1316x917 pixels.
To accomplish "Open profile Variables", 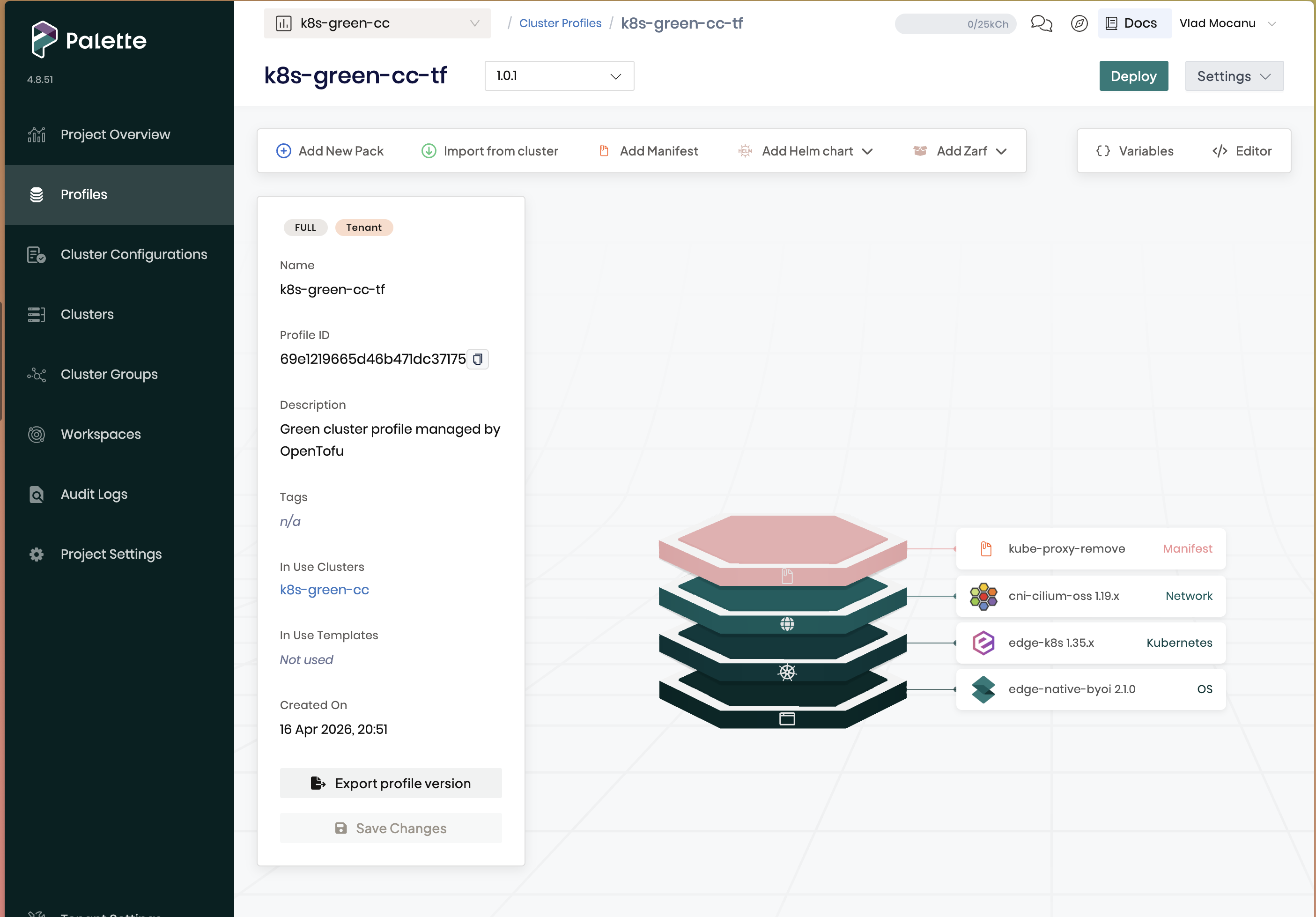I will pos(1135,151).
